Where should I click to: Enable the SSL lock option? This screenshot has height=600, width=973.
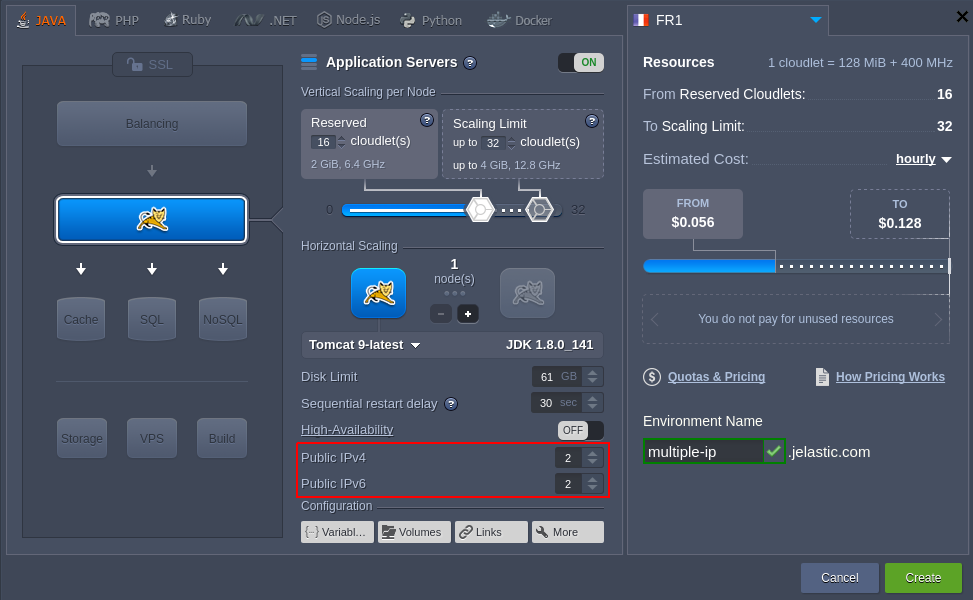(152, 65)
